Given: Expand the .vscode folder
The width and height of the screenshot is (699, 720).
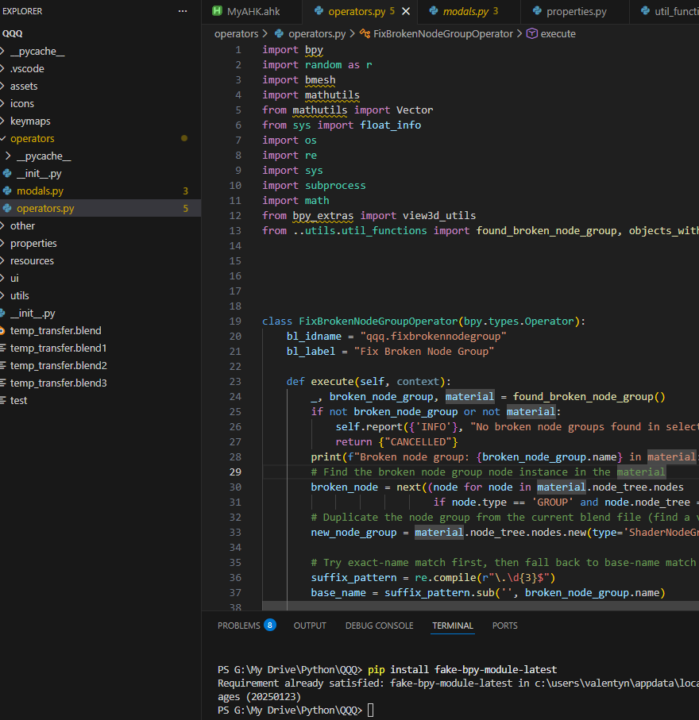Looking at the screenshot, I should tap(100, 69).
